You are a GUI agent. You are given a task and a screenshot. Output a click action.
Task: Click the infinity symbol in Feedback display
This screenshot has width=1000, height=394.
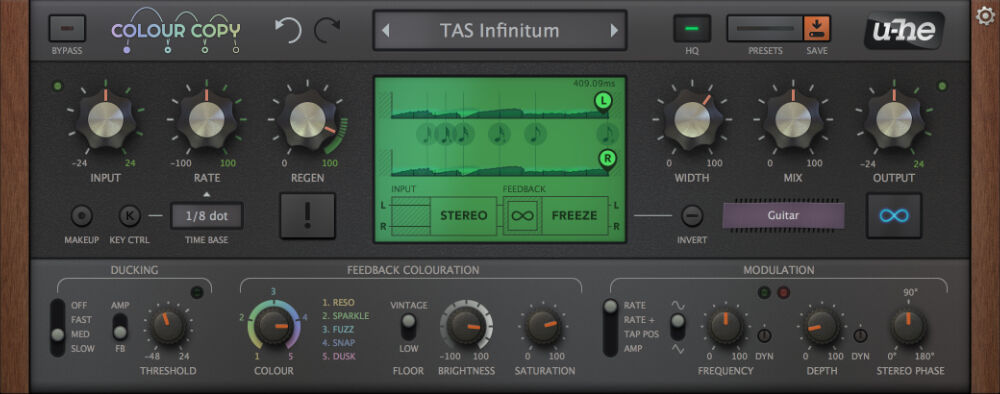522,215
